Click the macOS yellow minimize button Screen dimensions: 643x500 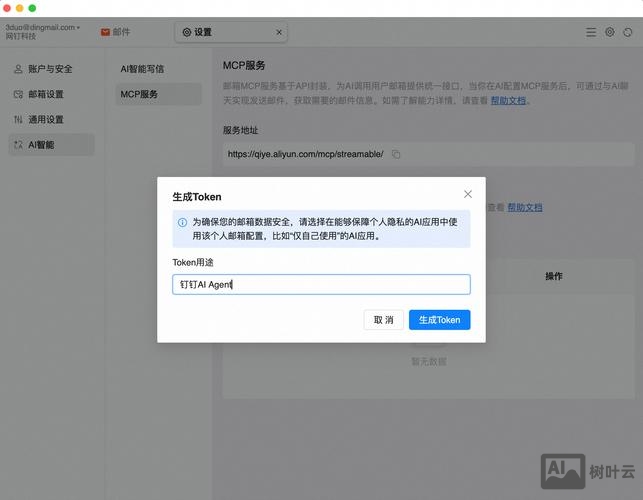[x=19, y=8]
